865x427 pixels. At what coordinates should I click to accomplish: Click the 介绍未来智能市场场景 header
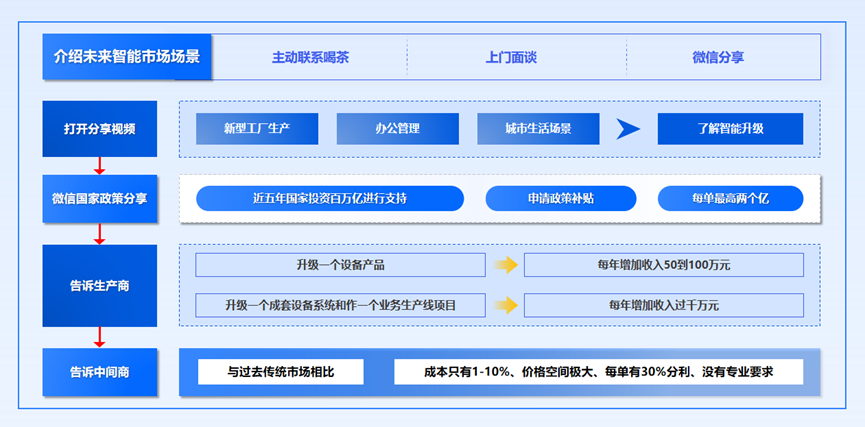point(127,56)
